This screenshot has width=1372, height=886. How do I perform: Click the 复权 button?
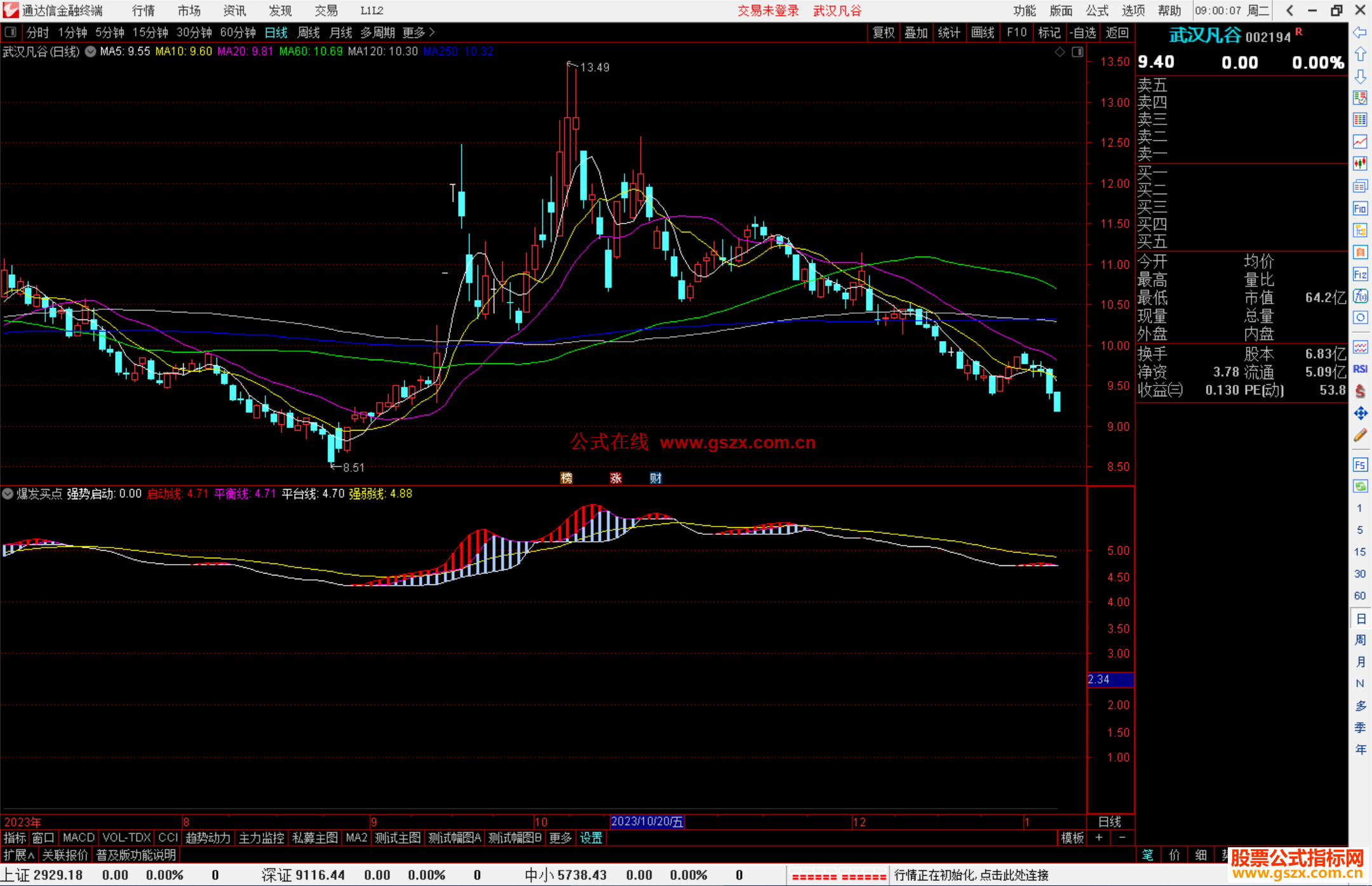pos(883,32)
